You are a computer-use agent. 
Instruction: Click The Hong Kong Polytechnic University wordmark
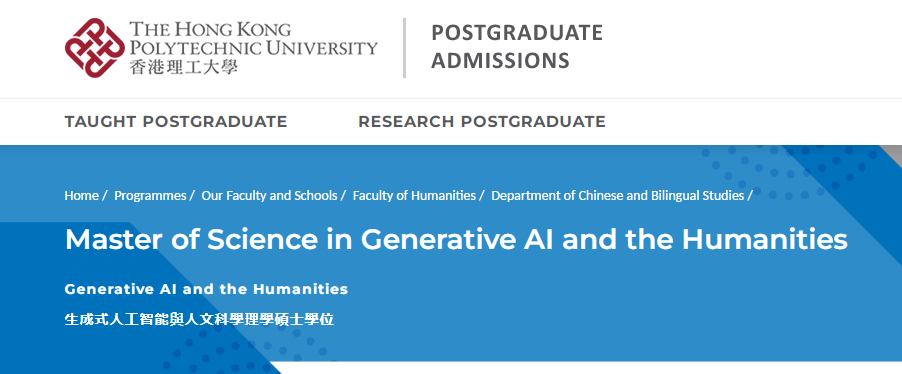click(253, 38)
